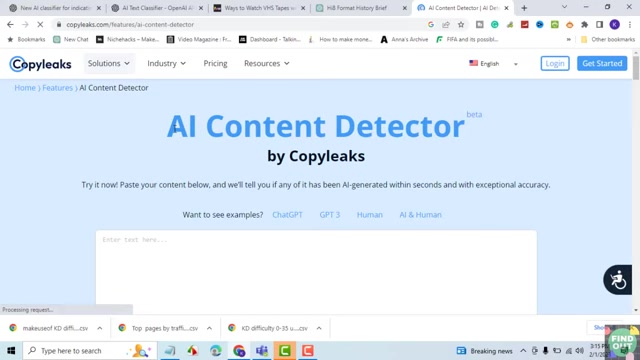
Task: Load the ChatGPT example
Action: point(287,215)
